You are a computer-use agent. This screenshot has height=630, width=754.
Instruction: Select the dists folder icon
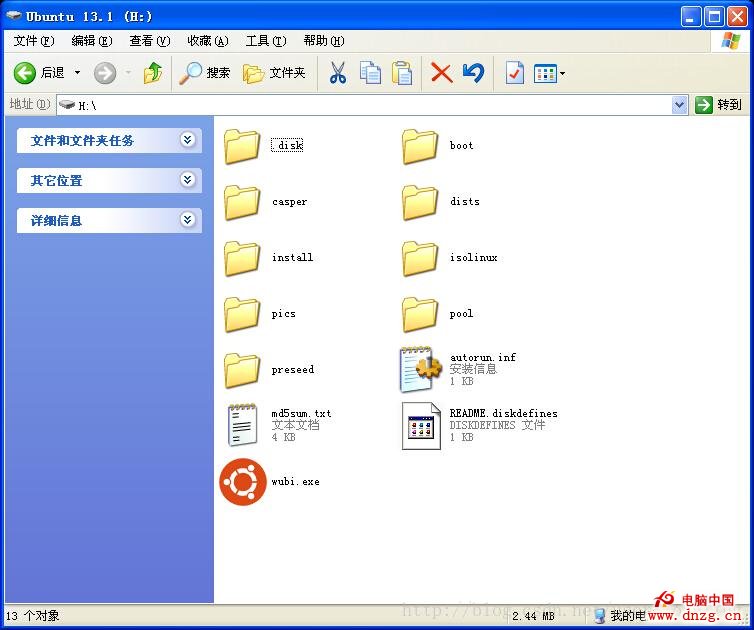coord(420,202)
